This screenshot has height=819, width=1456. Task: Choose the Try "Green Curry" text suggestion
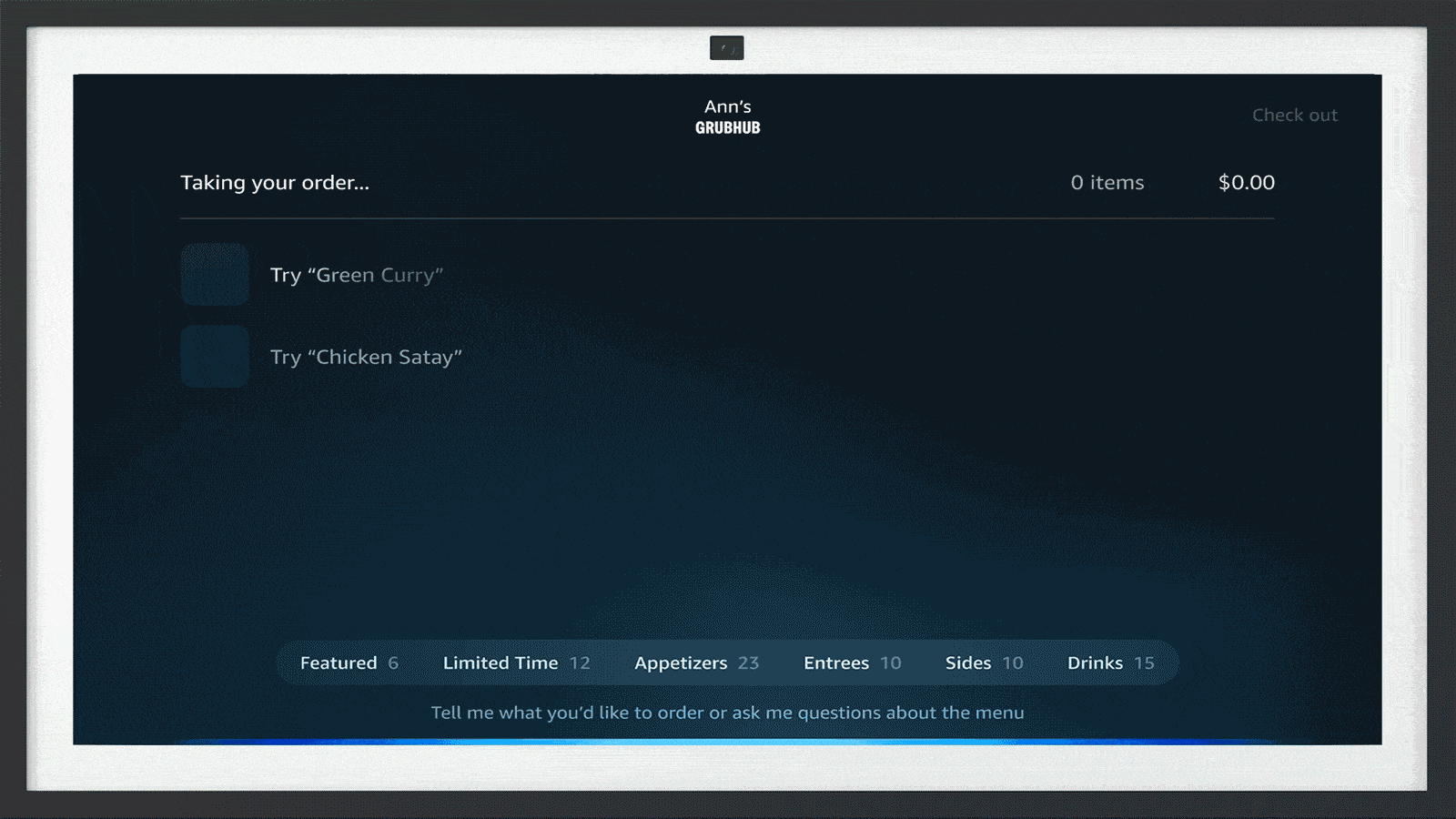(357, 275)
